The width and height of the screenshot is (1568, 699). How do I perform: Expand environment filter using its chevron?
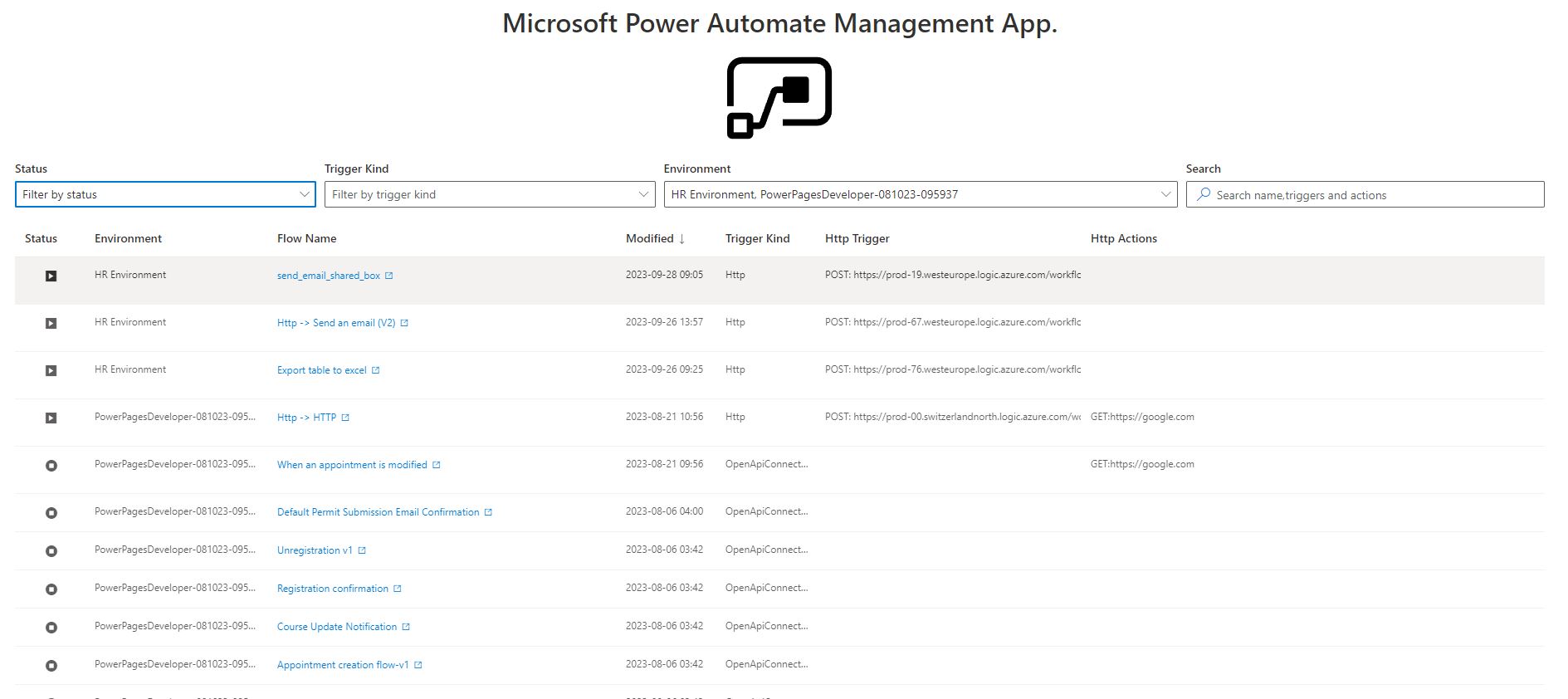tap(1166, 194)
